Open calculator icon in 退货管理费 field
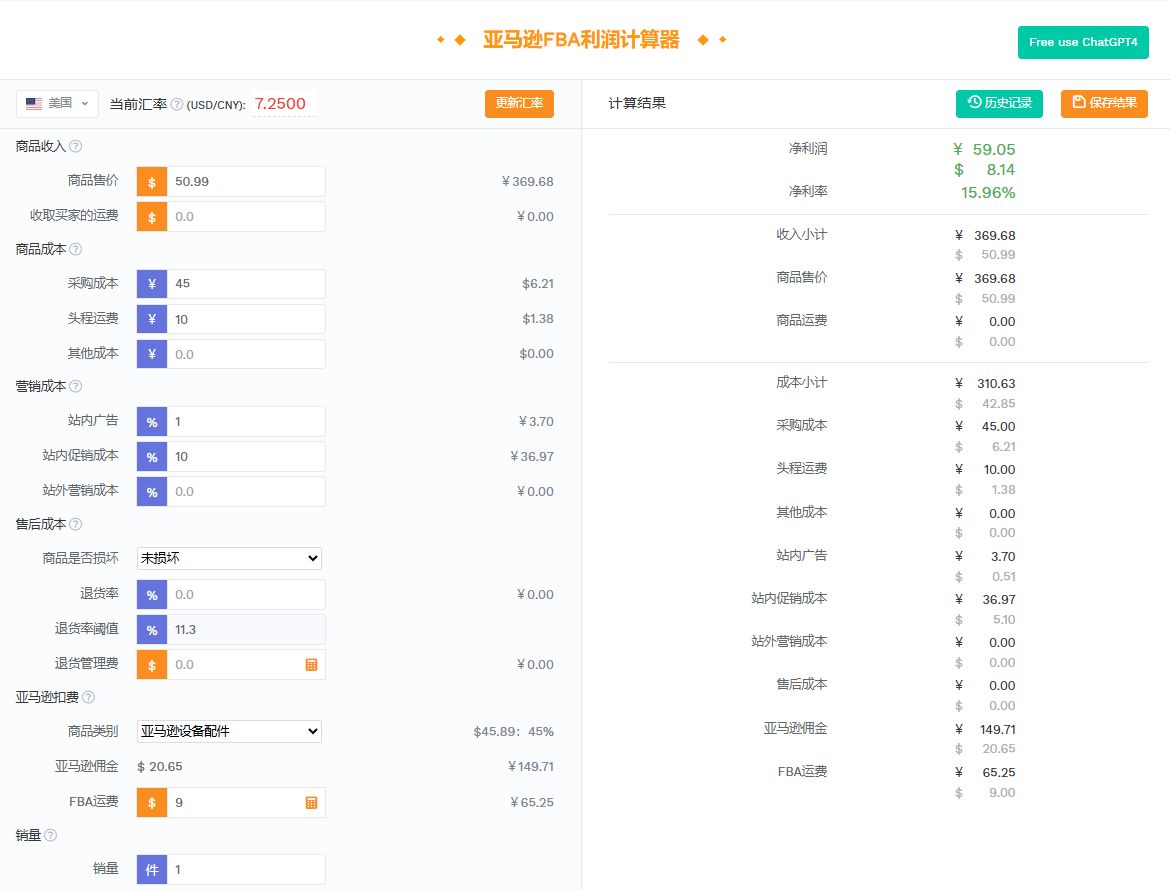The image size is (1170, 890). tap(311, 665)
